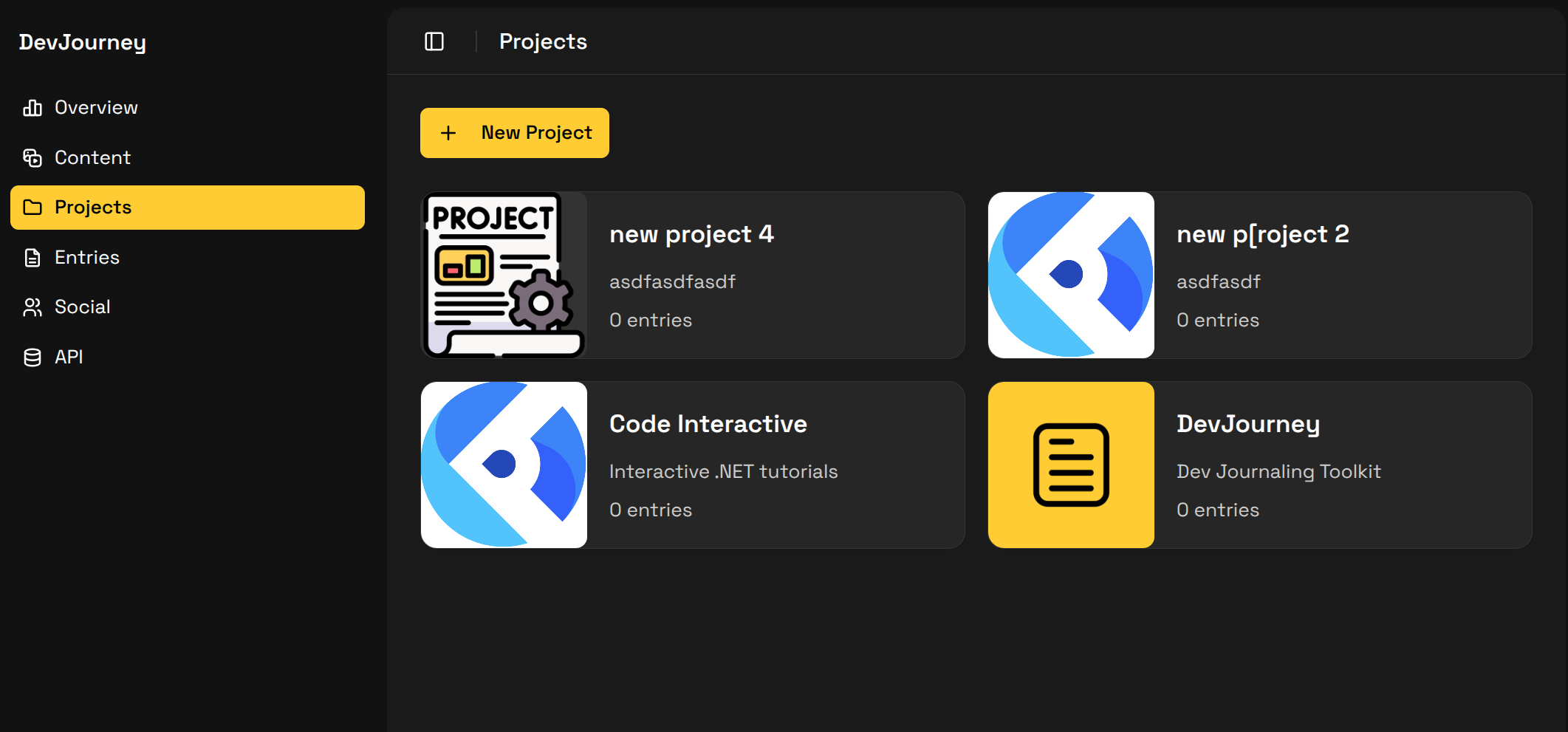Click the plus icon in New Project
Screen dimensions: 1568x732
(448, 133)
